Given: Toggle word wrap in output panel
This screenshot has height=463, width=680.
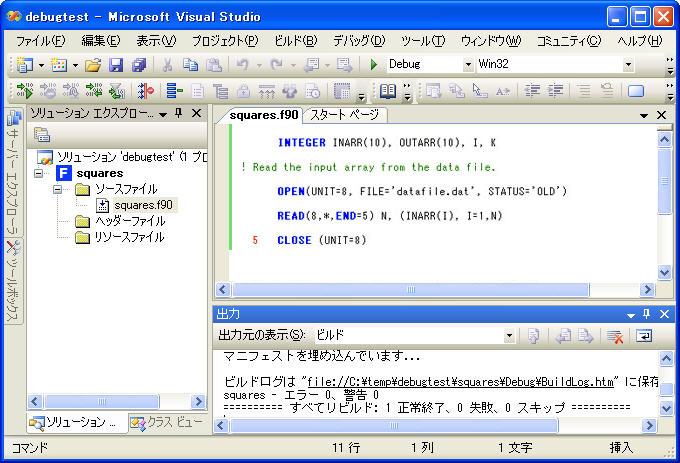Looking at the screenshot, I should click(642, 336).
